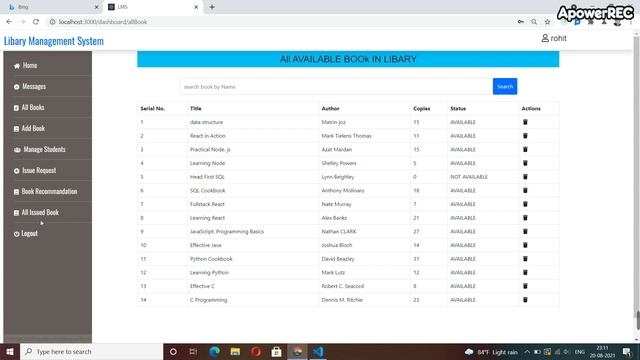Open the rohit user profile
The height and width of the screenshot is (360, 640).
tap(554, 38)
